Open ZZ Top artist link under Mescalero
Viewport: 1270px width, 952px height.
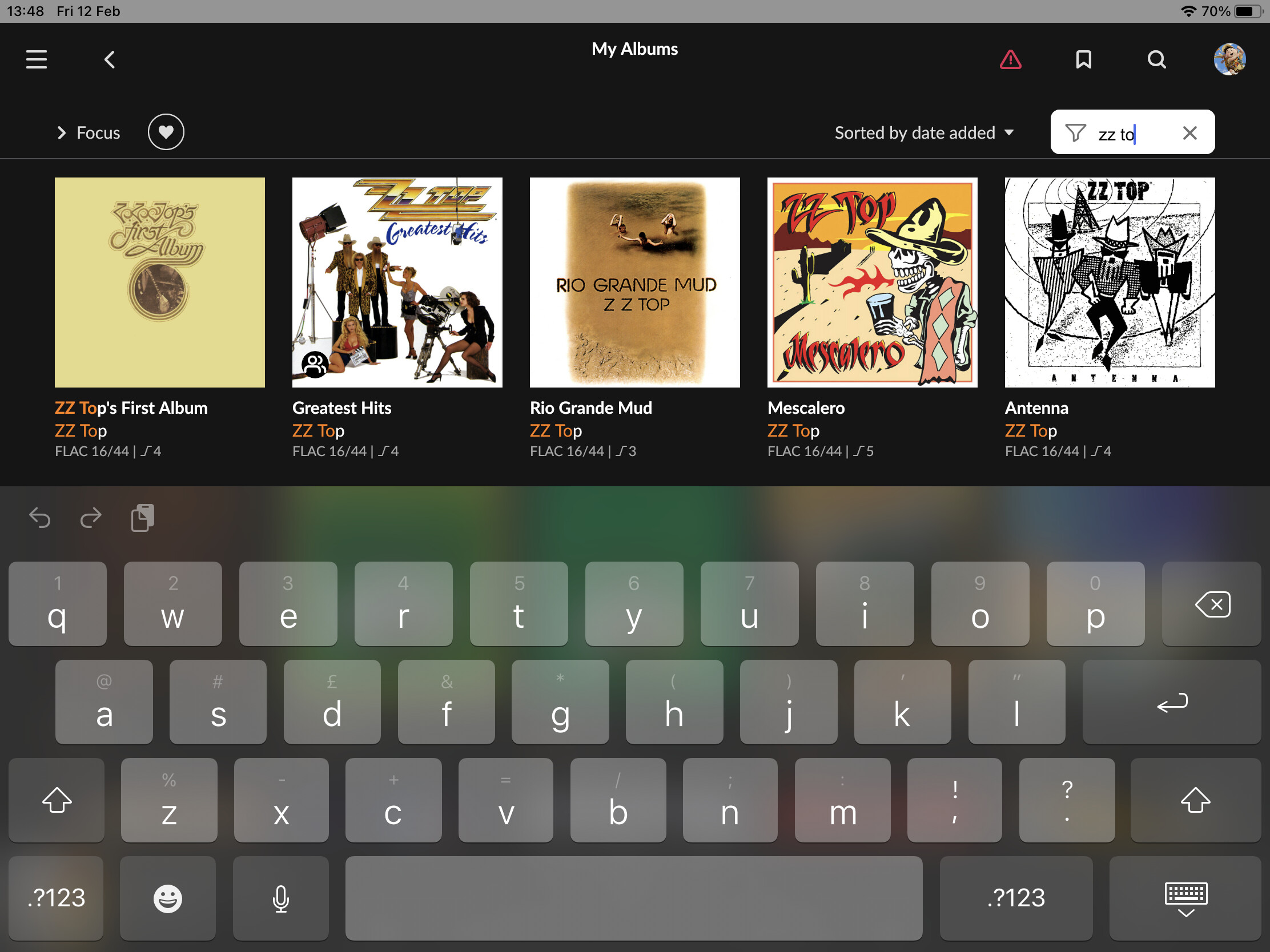tap(793, 430)
